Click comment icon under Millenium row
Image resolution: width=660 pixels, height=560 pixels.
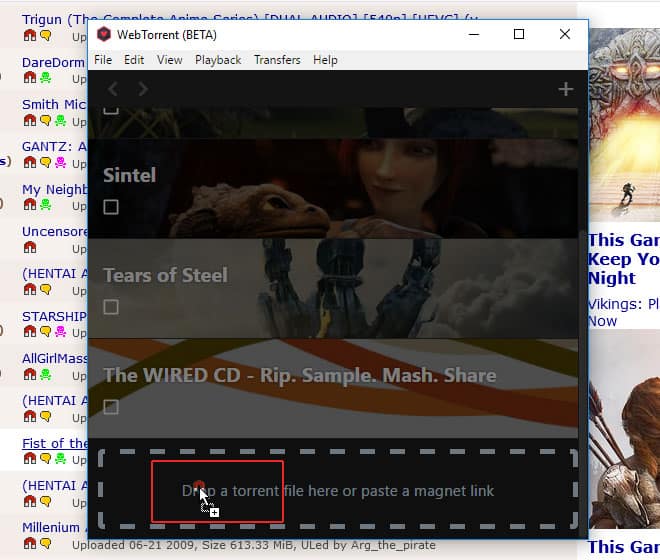45,543
